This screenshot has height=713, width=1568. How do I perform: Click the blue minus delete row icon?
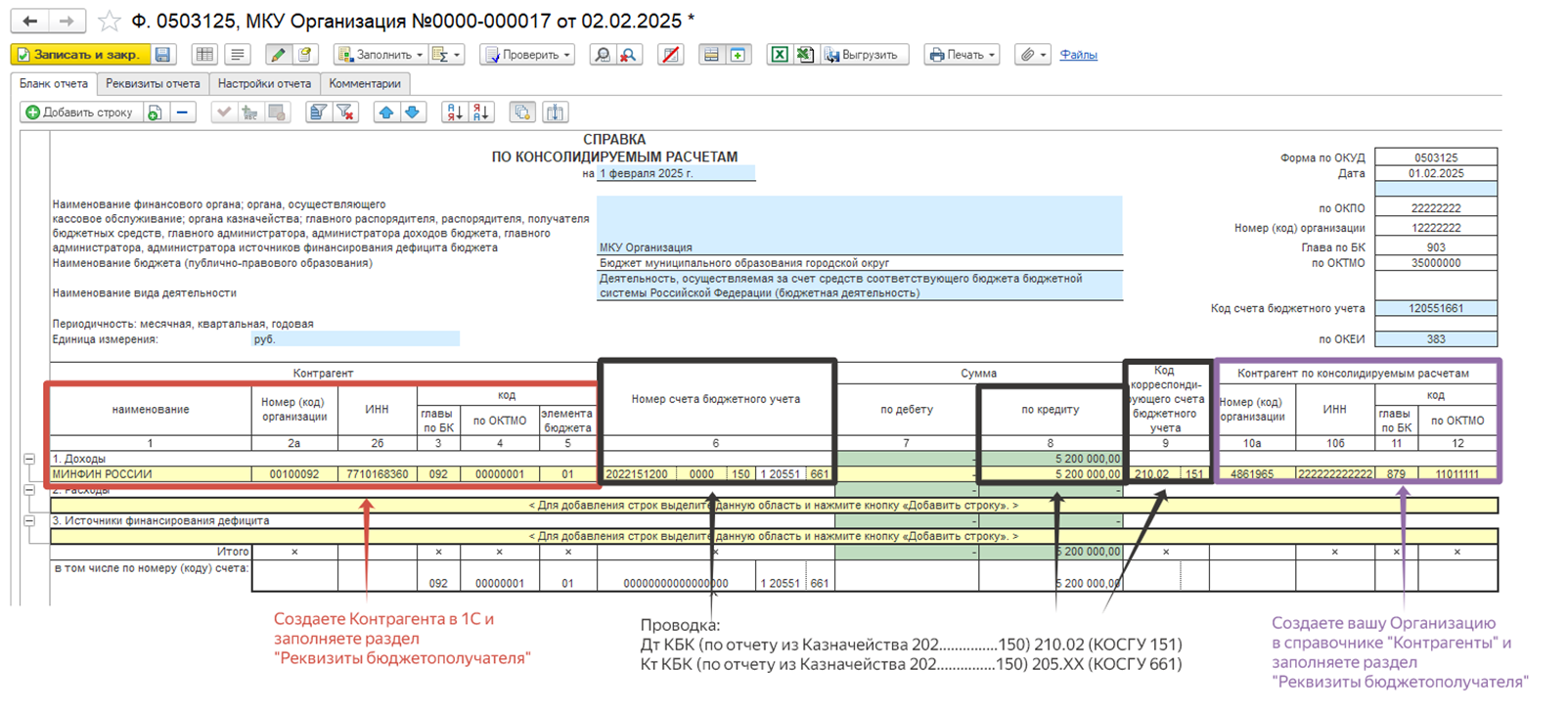tap(182, 112)
